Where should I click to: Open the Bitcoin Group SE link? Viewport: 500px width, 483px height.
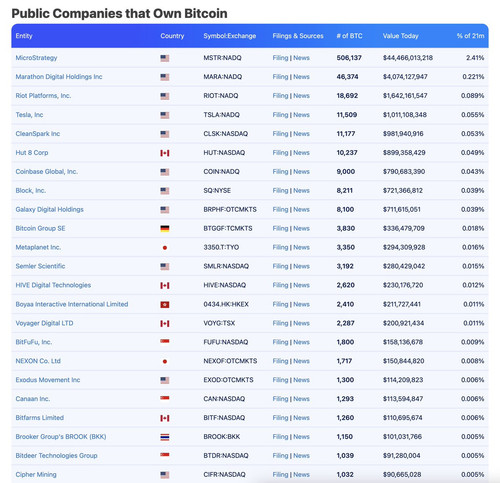tap(40, 228)
